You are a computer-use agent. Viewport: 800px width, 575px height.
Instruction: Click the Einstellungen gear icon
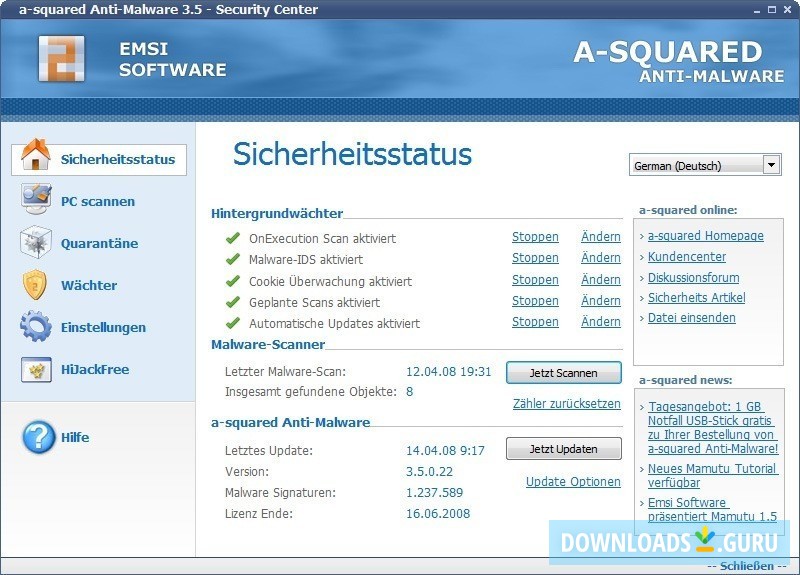pos(36,327)
